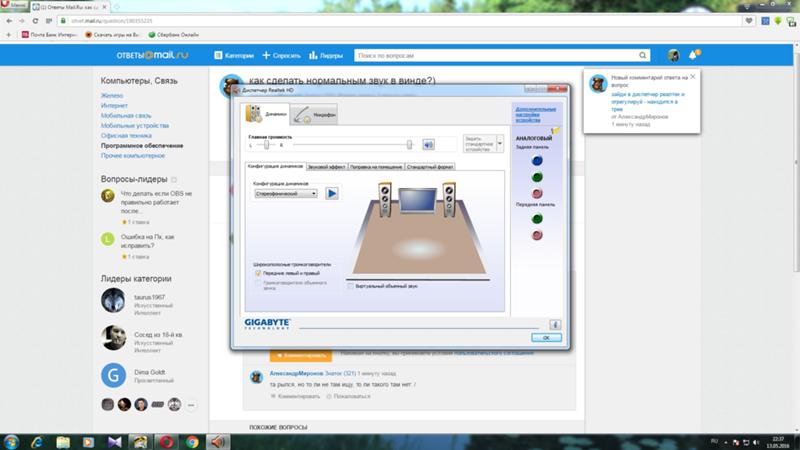This screenshot has height=450, width=800.
Task: Open the default device dropdown arrow
Action: click(x=499, y=143)
